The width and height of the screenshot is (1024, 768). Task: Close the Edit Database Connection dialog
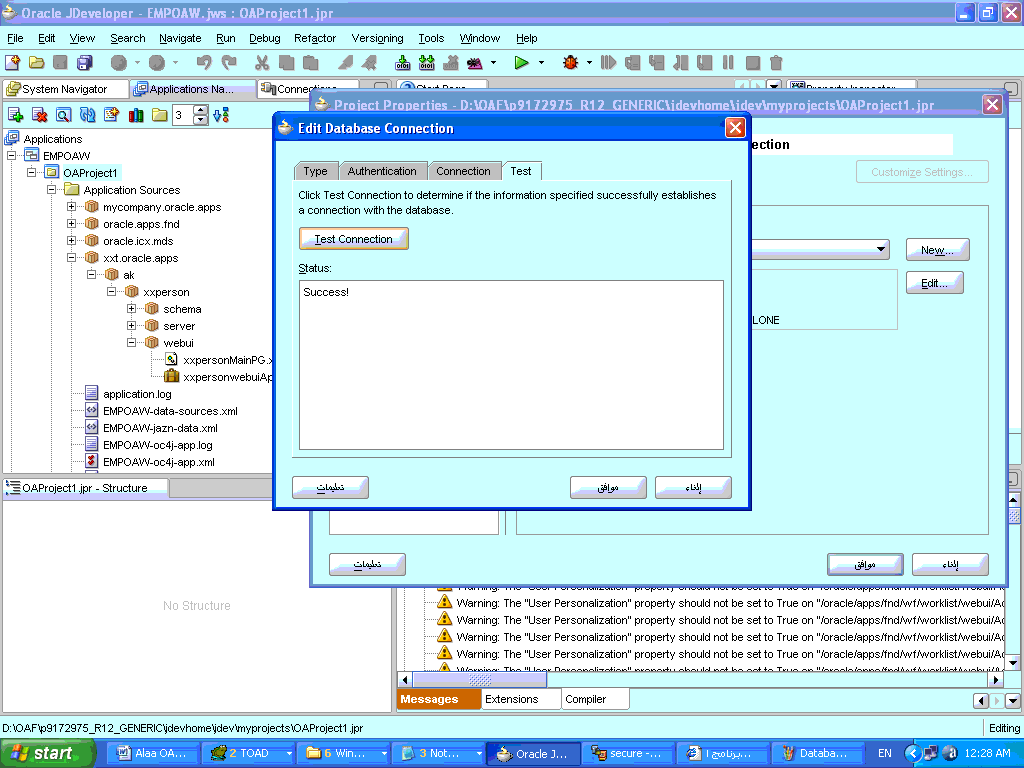click(x=735, y=127)
